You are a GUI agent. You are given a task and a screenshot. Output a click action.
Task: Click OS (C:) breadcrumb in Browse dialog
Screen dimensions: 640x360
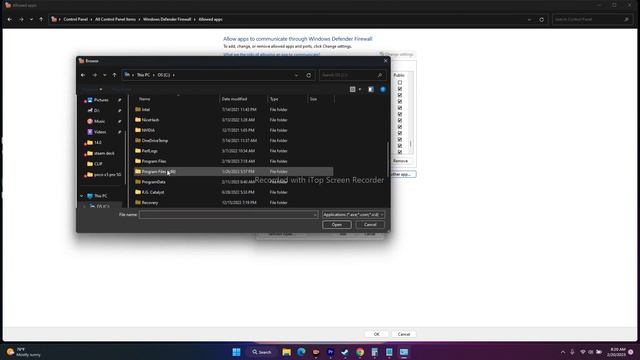coord(164,75)
